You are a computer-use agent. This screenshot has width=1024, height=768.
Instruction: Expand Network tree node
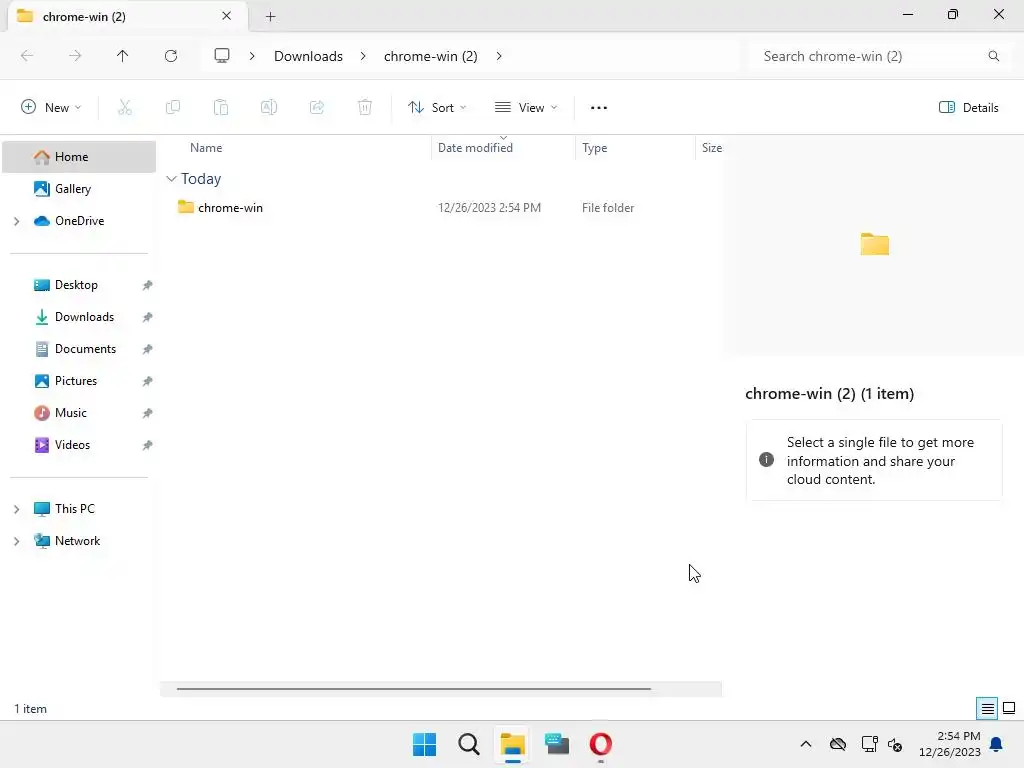click(x=17, y=541)
